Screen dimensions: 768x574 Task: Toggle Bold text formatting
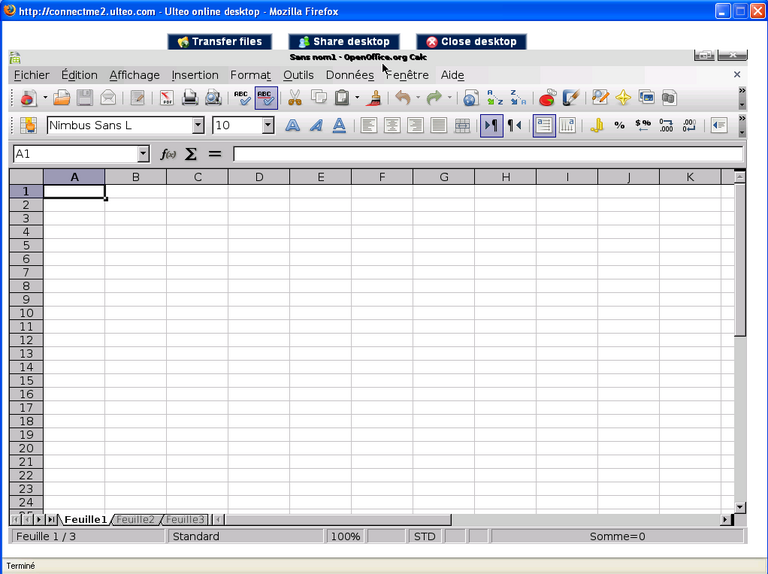tap(292, 125)
